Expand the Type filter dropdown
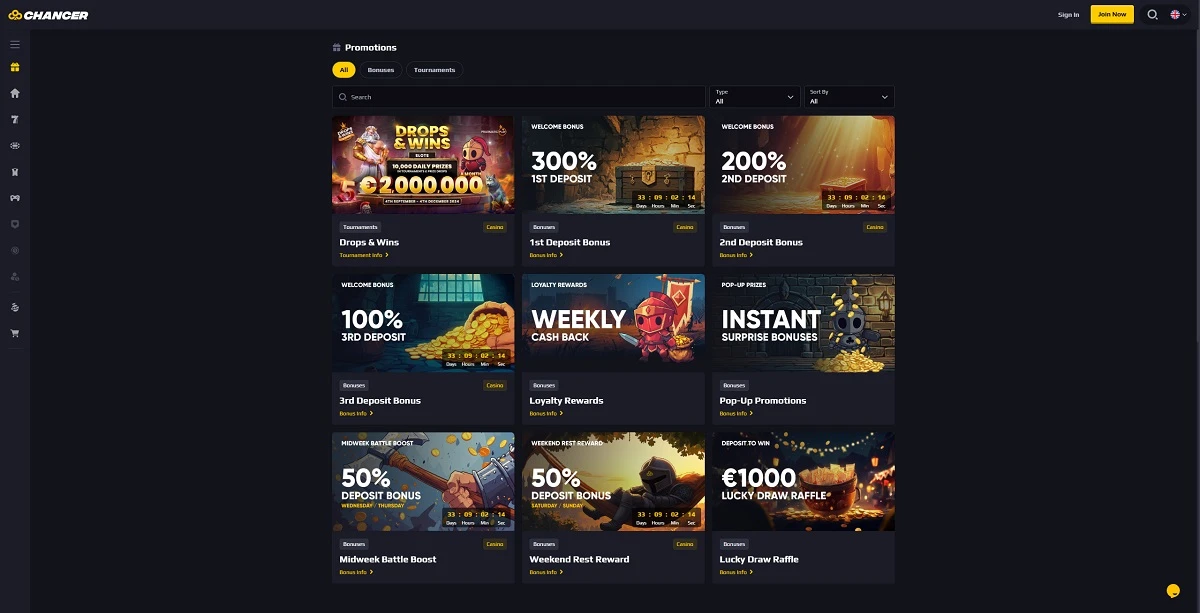Screen dimensions: 1200x613 pos(755,97)
